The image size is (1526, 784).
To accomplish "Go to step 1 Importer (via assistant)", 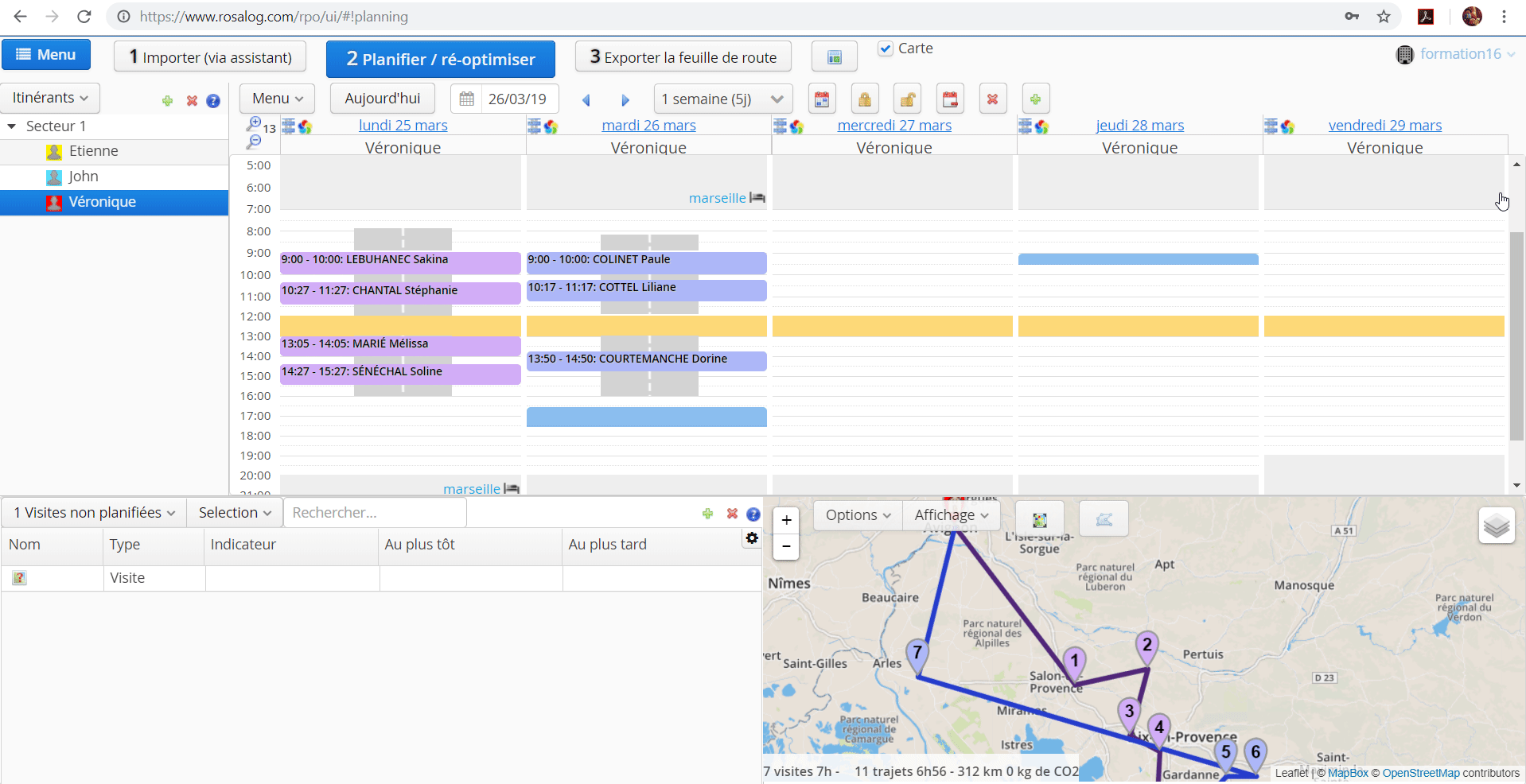I will (210, 57).
